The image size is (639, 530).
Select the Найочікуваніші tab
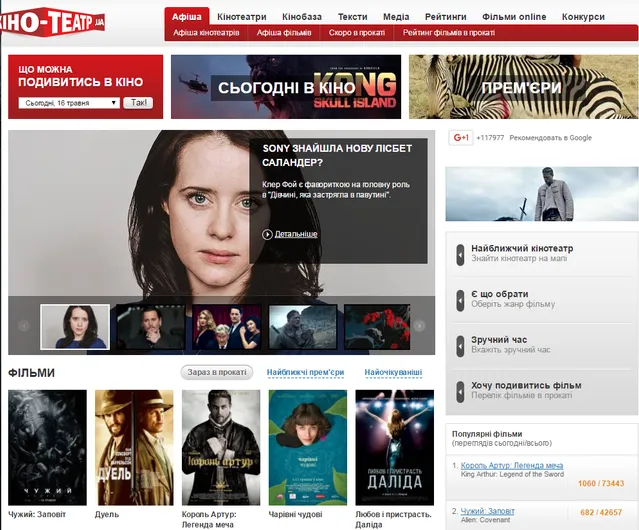pyautogui.click(x=393, y=373)
